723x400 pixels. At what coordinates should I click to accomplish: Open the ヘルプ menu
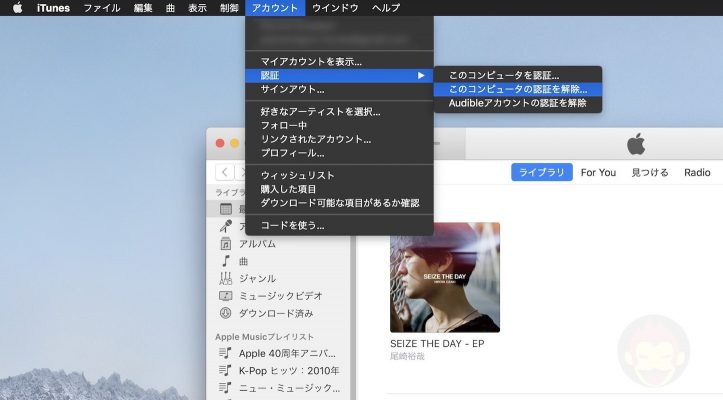point(386,8)
